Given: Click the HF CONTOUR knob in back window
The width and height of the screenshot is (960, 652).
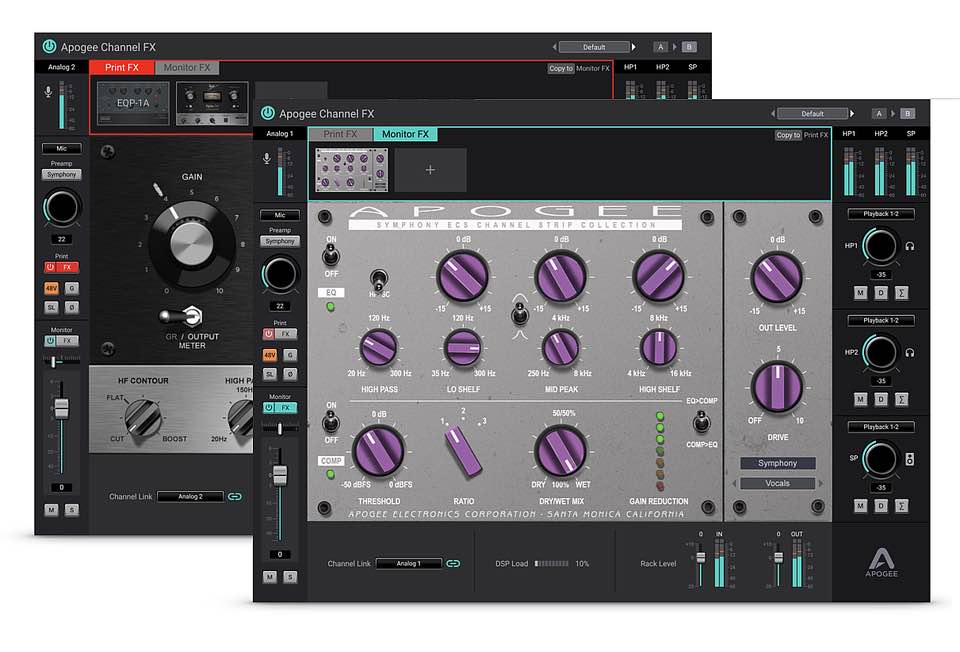Looking at the screenshot, I should click(143, 417).
